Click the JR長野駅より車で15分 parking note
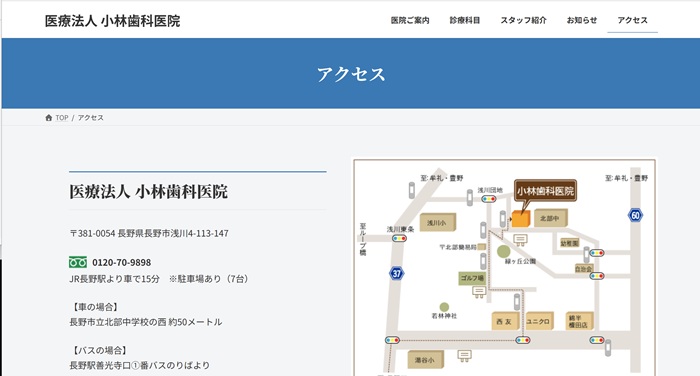 pos(158,279)
